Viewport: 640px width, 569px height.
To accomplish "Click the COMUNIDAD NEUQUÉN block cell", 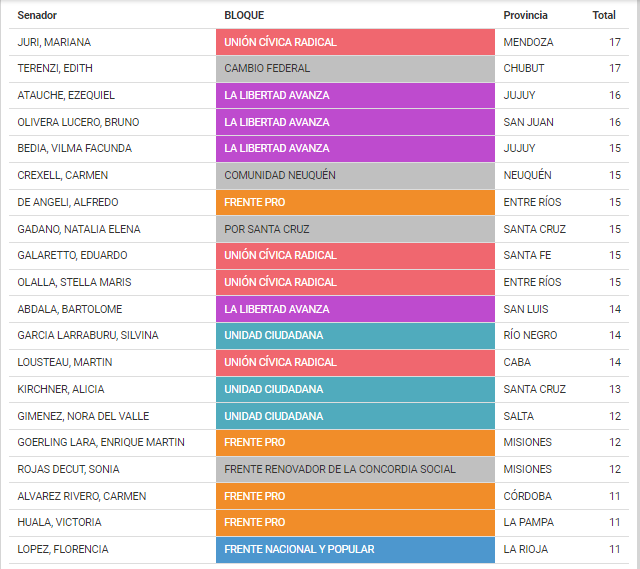I will [x=355, y=175].
